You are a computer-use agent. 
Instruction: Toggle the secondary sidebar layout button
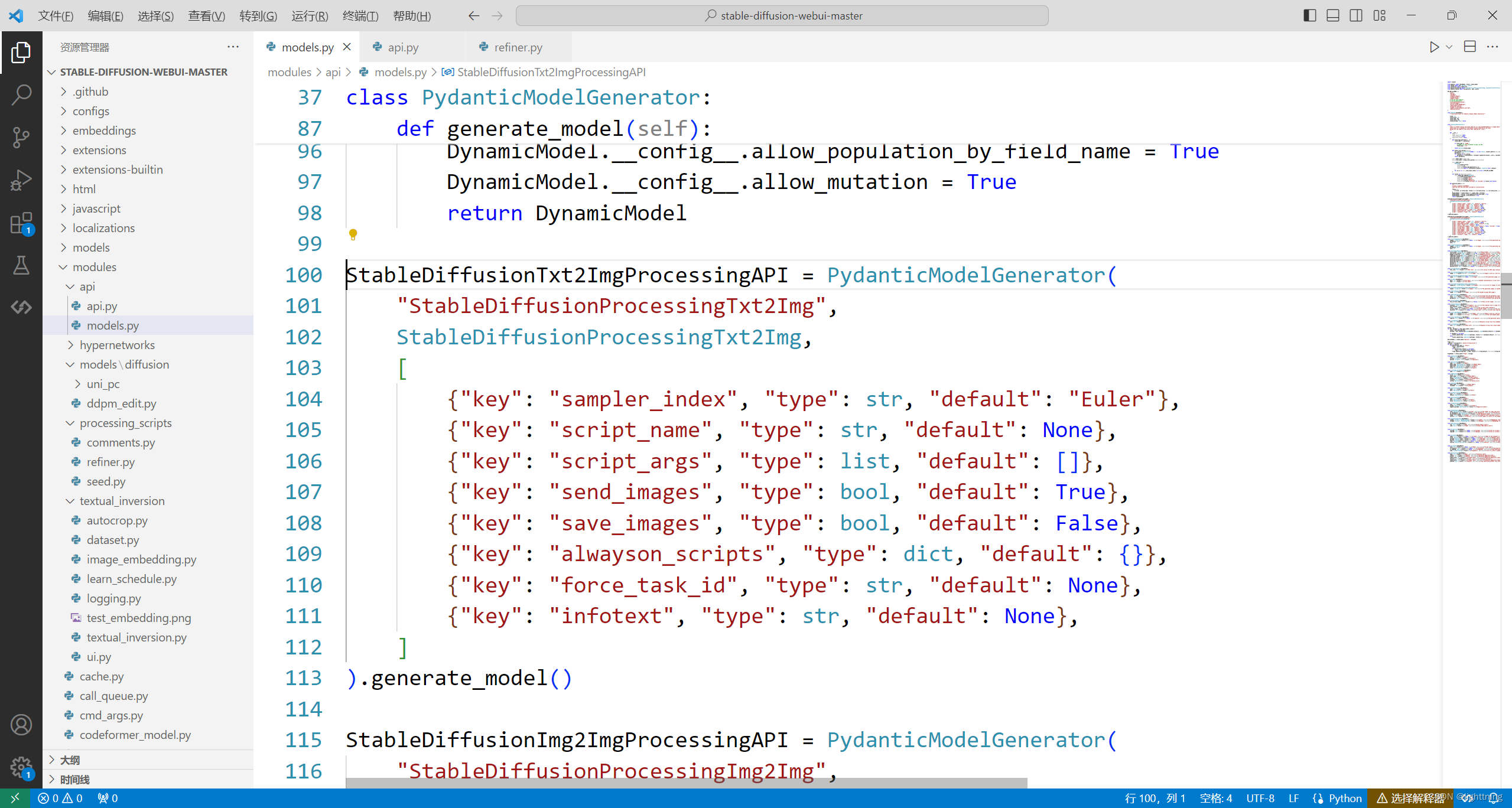coord(1356,16)
